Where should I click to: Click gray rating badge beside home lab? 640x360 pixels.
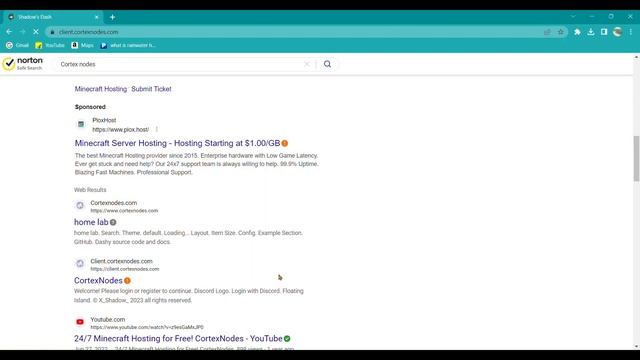tap(113, 222)
